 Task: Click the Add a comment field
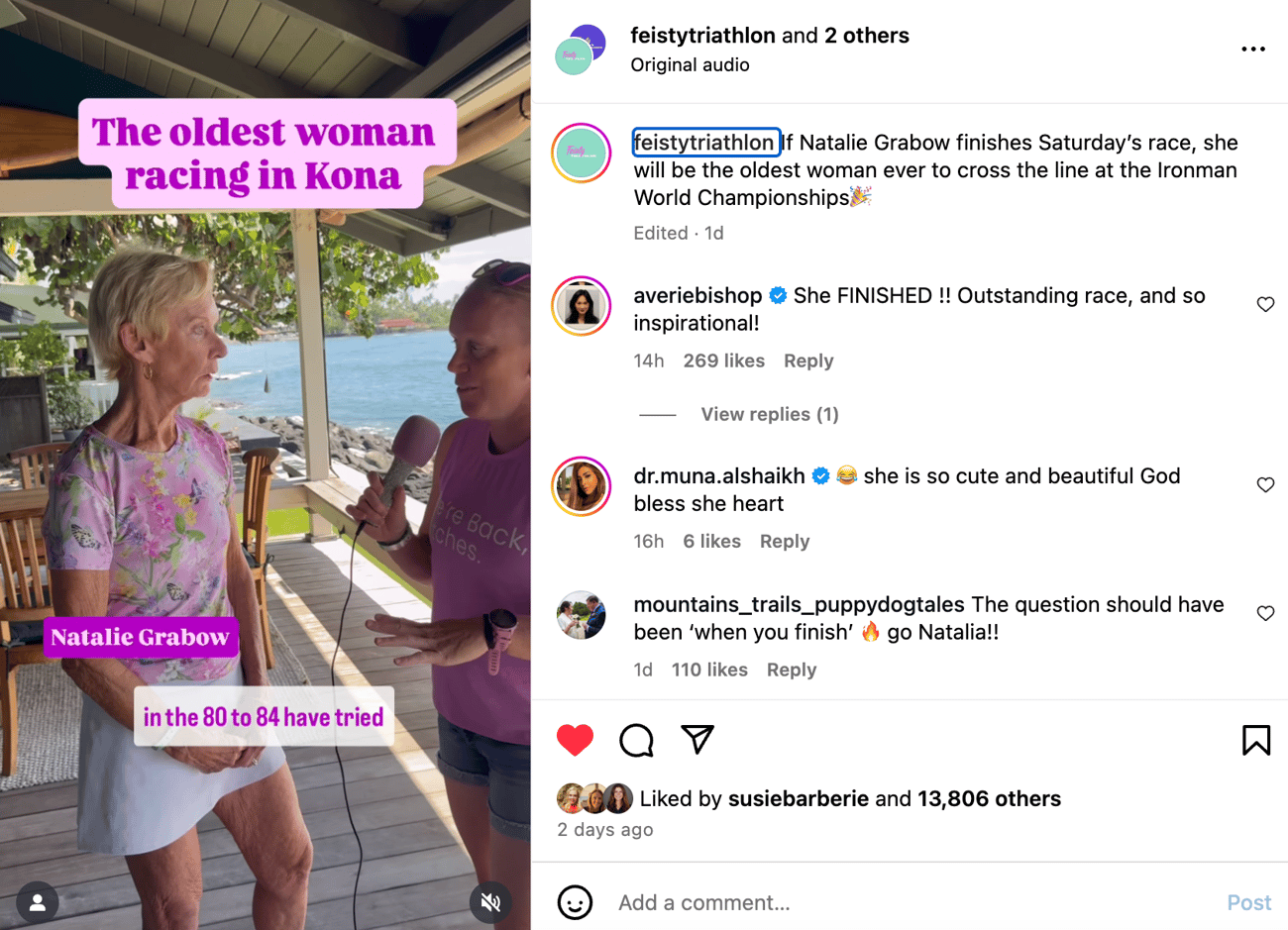click(892, 902)
